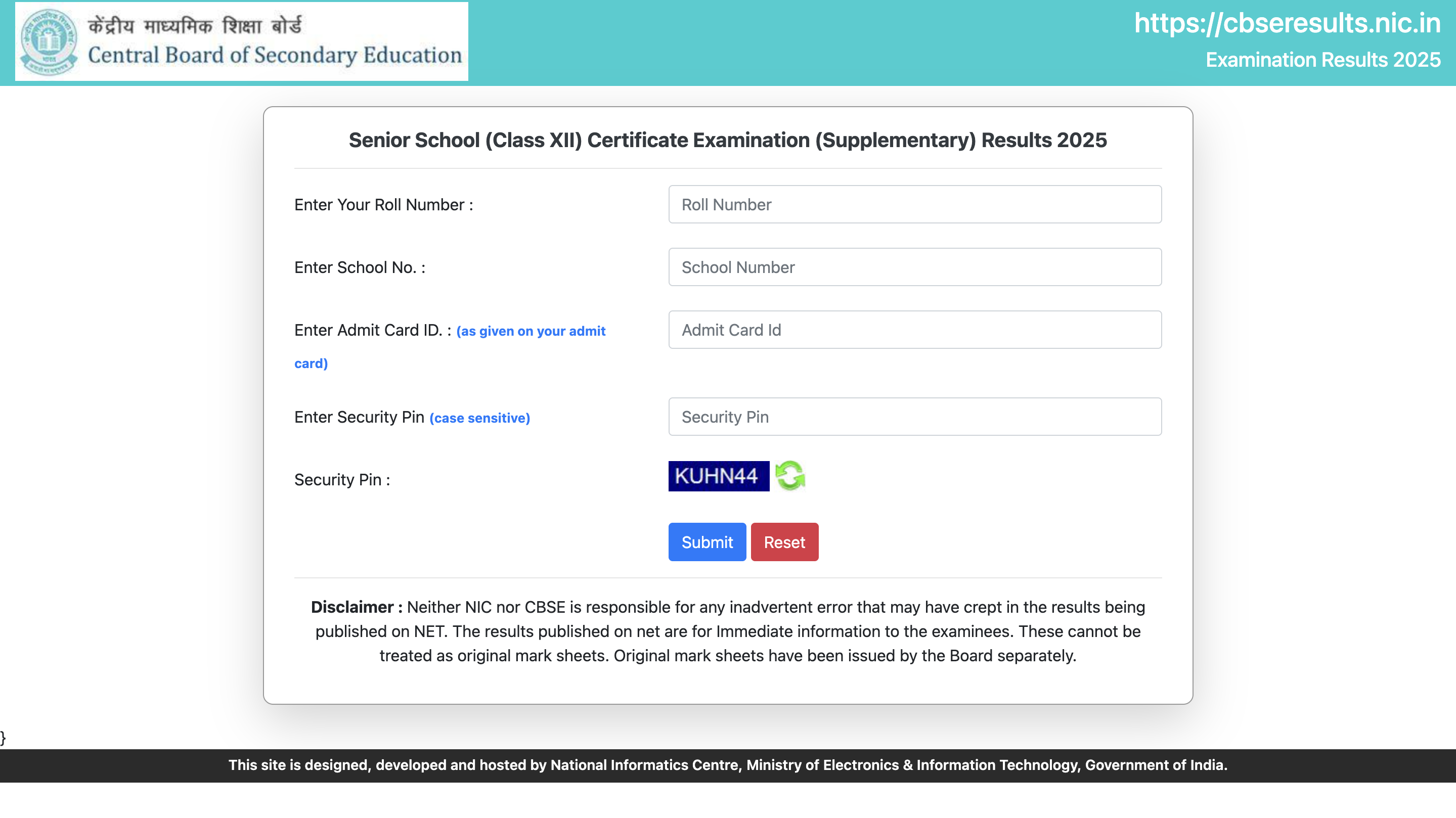
Task: Click the School Number input field
Action: click(x=914, y=267)
